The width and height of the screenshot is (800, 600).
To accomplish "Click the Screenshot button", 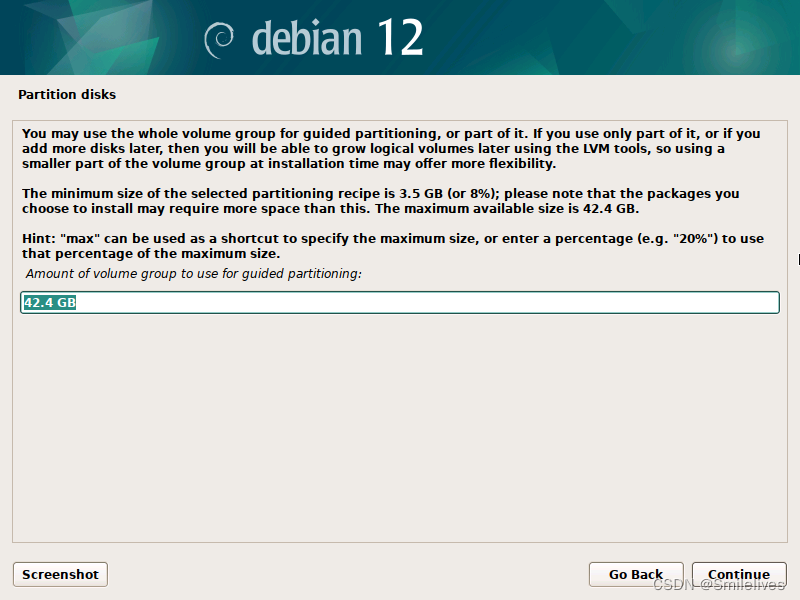I will (x=59, y=574).
